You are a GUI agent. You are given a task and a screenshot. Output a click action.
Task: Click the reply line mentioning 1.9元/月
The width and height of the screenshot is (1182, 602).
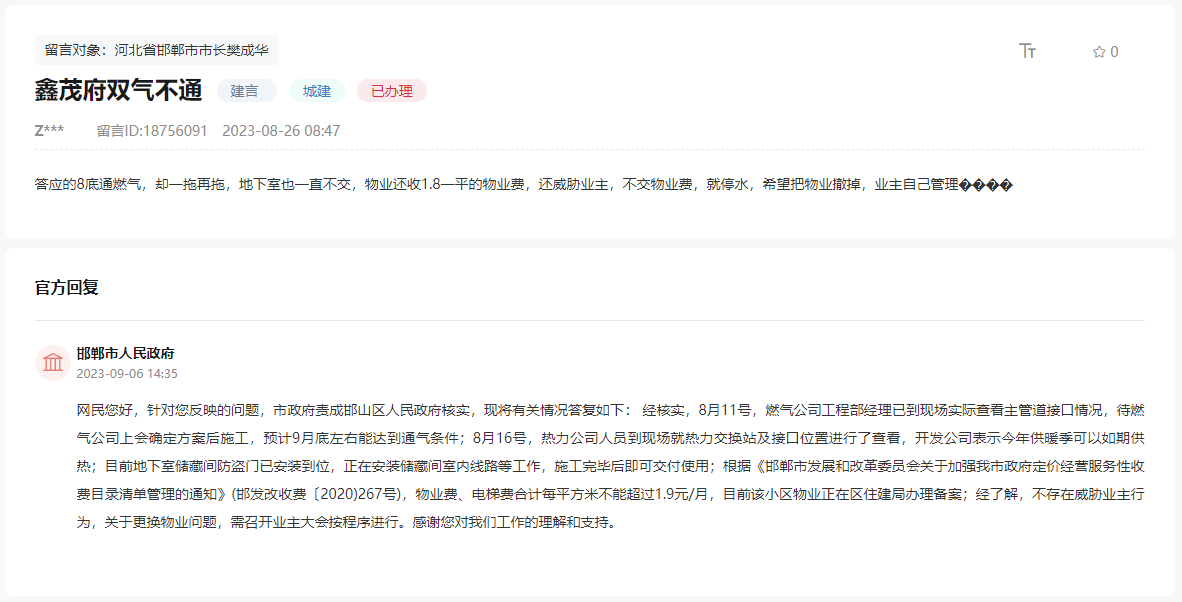(611, 494)
